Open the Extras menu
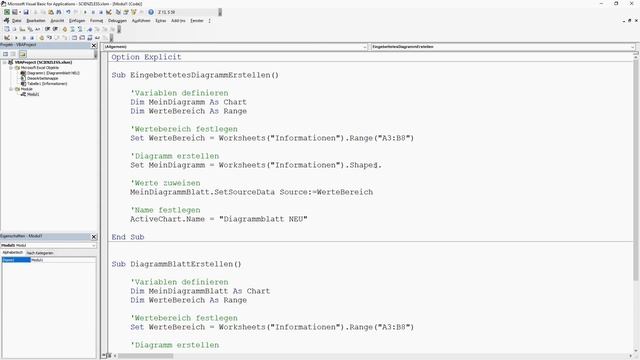Screen dimensions: 640x360 pos(161,20)
